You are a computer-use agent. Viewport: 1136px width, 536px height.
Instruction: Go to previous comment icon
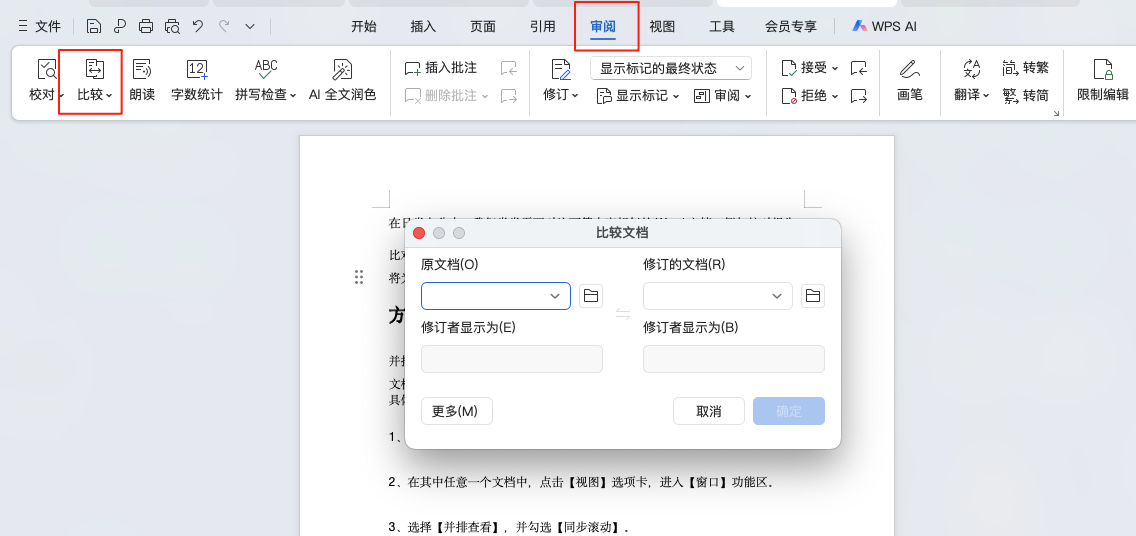[x=509, y=69]
